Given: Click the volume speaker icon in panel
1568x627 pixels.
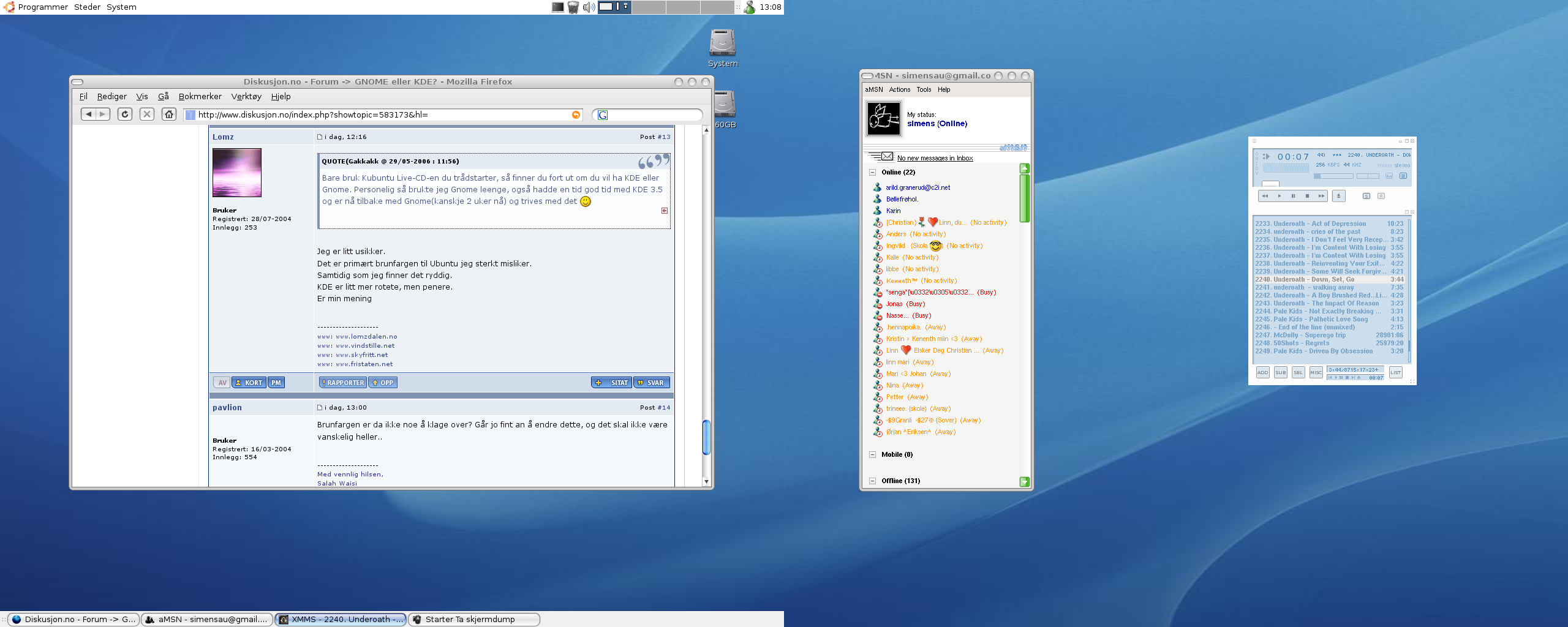Looking at the screenshot, I should pyautogui.click(x=589, y=7).
